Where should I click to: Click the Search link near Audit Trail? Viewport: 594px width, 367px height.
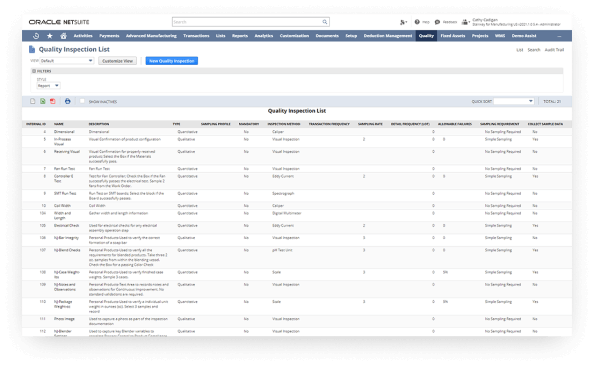pos(534,50)
